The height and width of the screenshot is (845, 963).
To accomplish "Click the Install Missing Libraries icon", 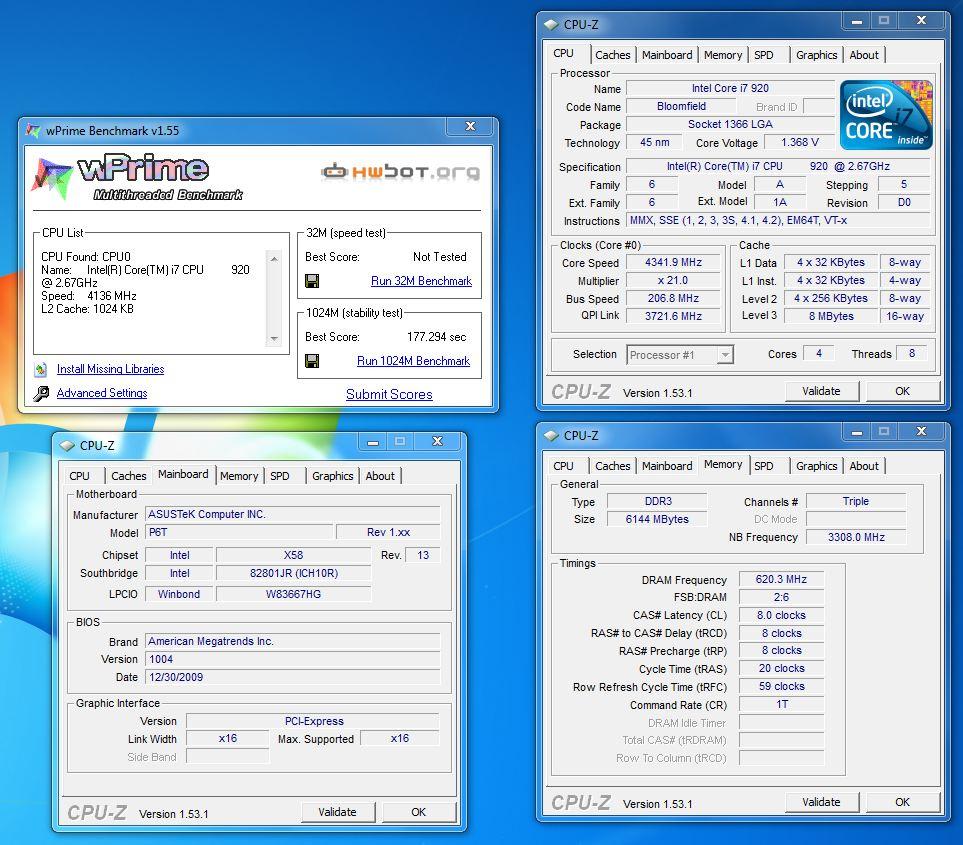I will pyautogui.click(x=41, y=369).
